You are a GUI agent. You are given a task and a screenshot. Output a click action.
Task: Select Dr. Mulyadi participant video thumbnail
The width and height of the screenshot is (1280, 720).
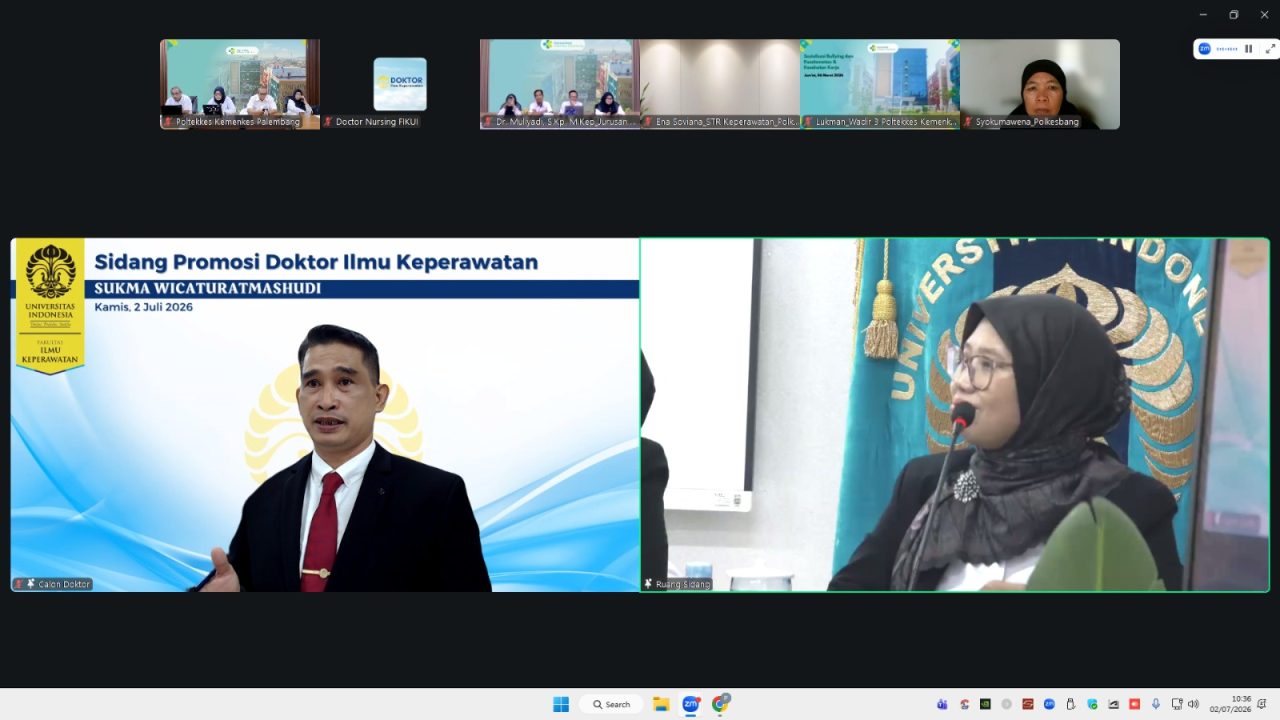[x=560, y=84]
